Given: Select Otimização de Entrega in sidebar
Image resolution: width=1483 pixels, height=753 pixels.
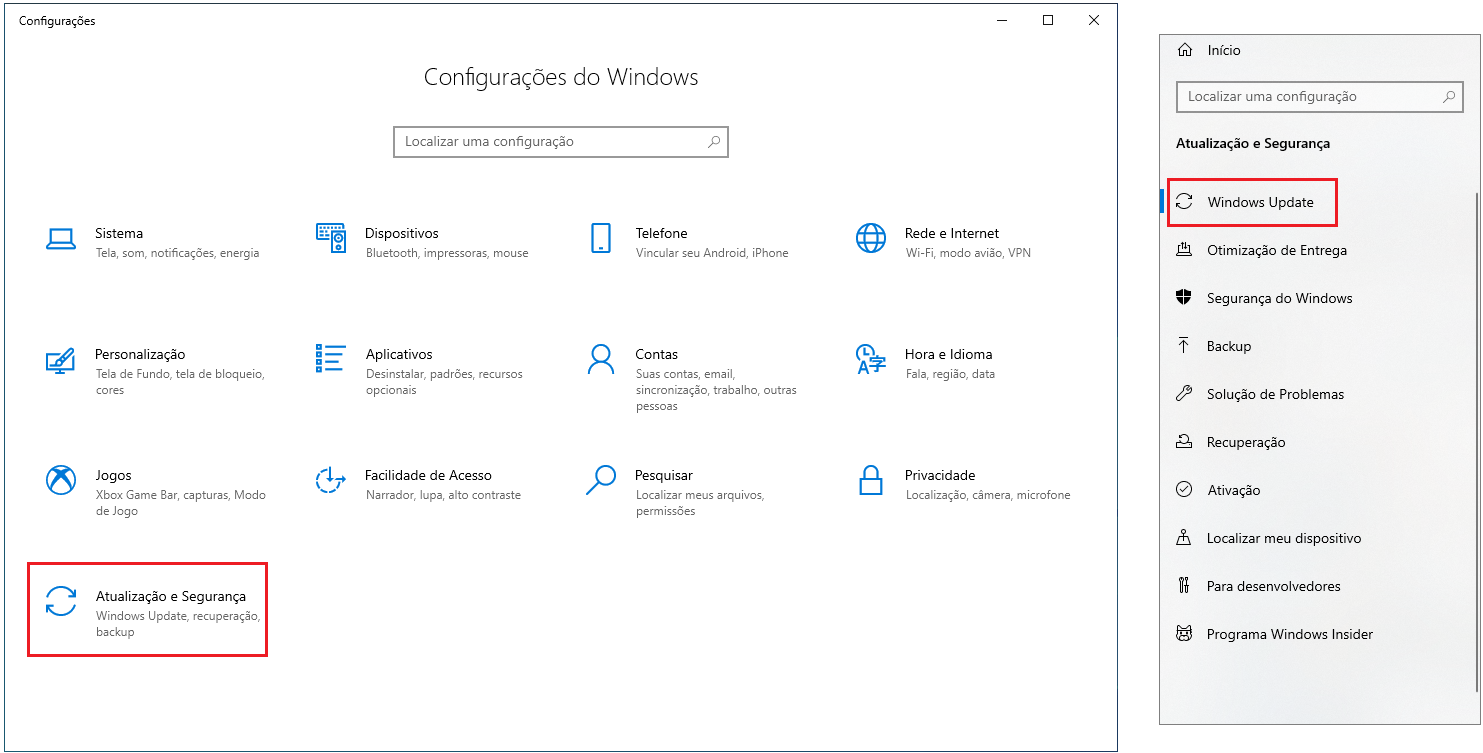Looking at the screenshot, I should 1277,250.
